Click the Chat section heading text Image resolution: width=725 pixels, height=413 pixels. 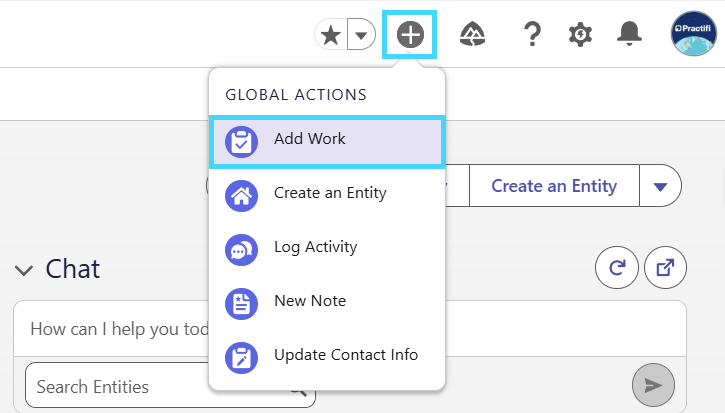pyautogui.click(x=73, y=269)
